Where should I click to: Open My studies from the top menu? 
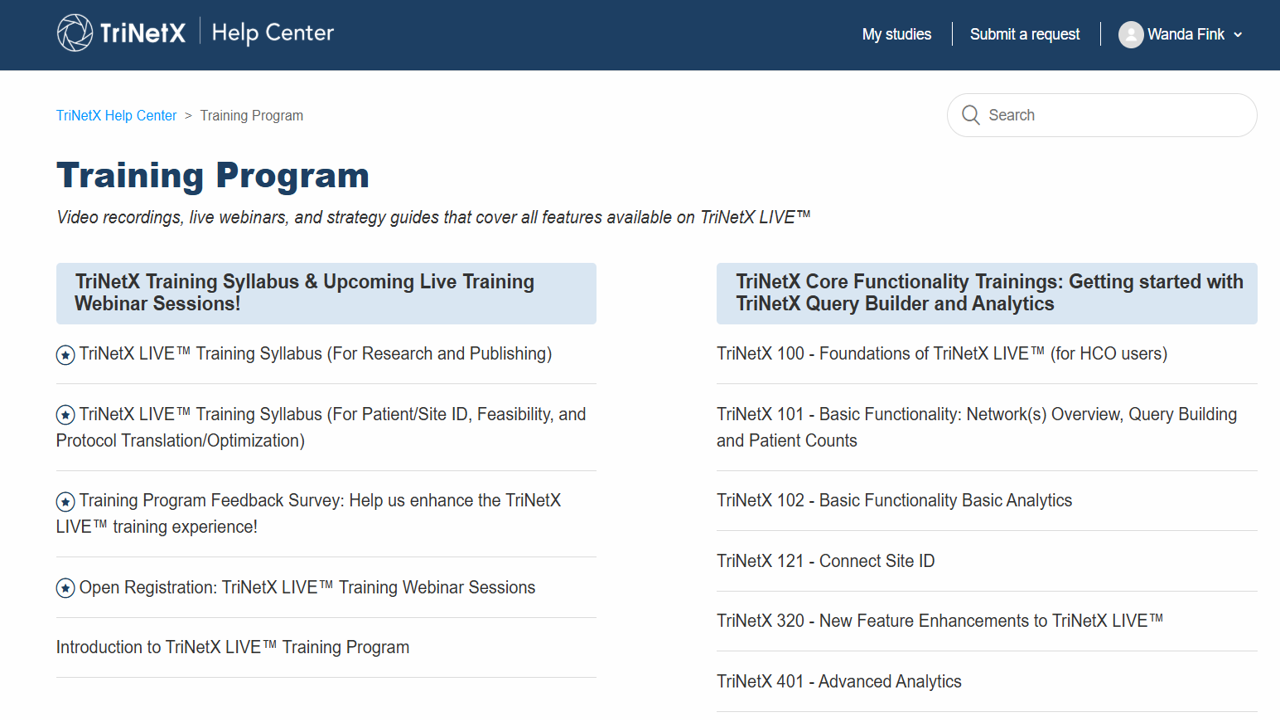point(896,34)
